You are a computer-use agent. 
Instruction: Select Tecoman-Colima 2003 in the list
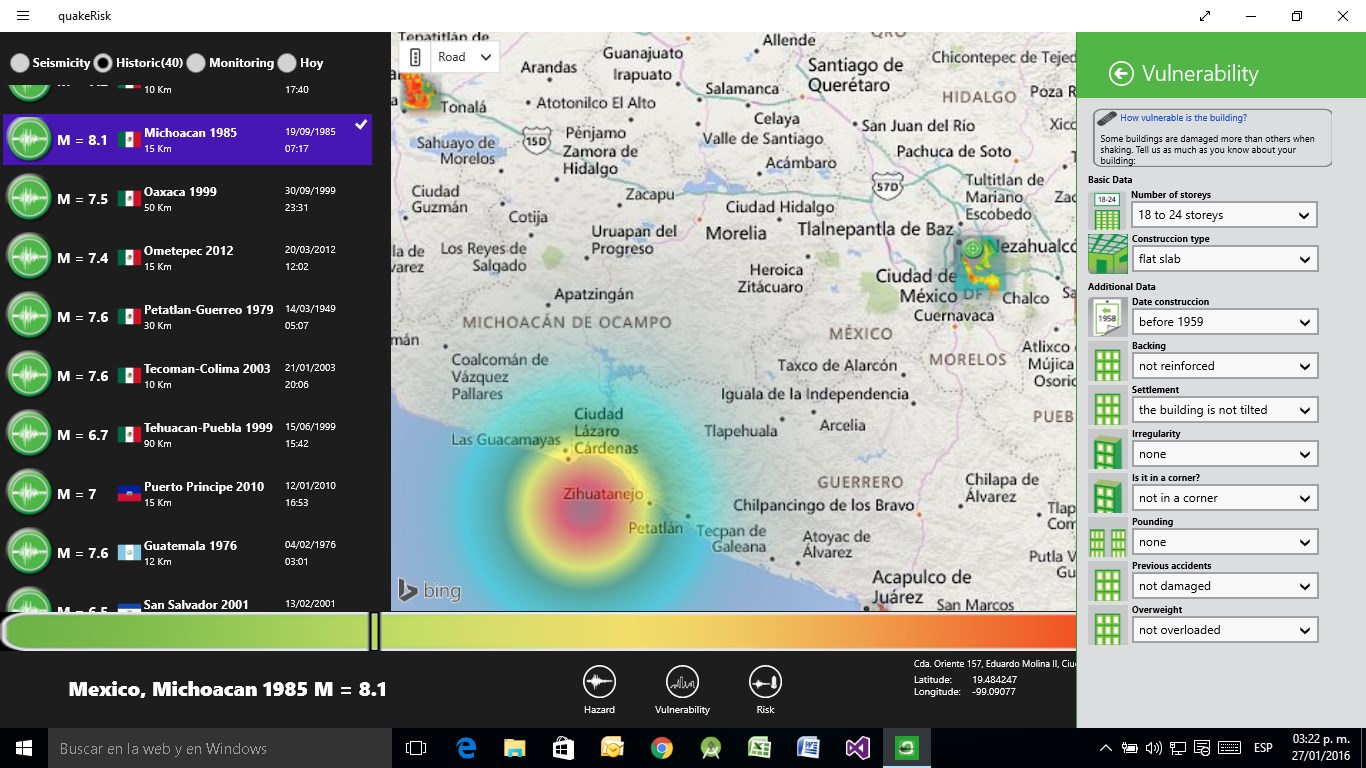(x=188, y=376)
